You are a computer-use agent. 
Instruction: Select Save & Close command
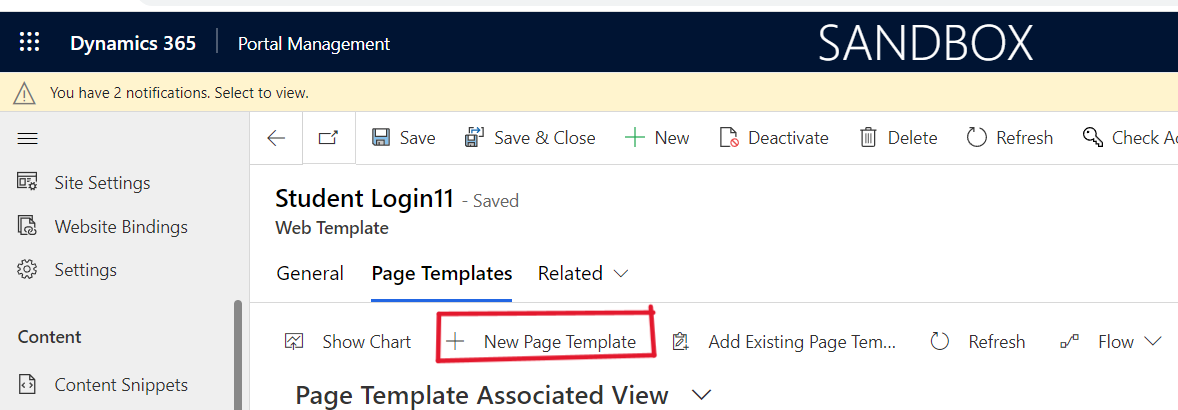(530, 138)
